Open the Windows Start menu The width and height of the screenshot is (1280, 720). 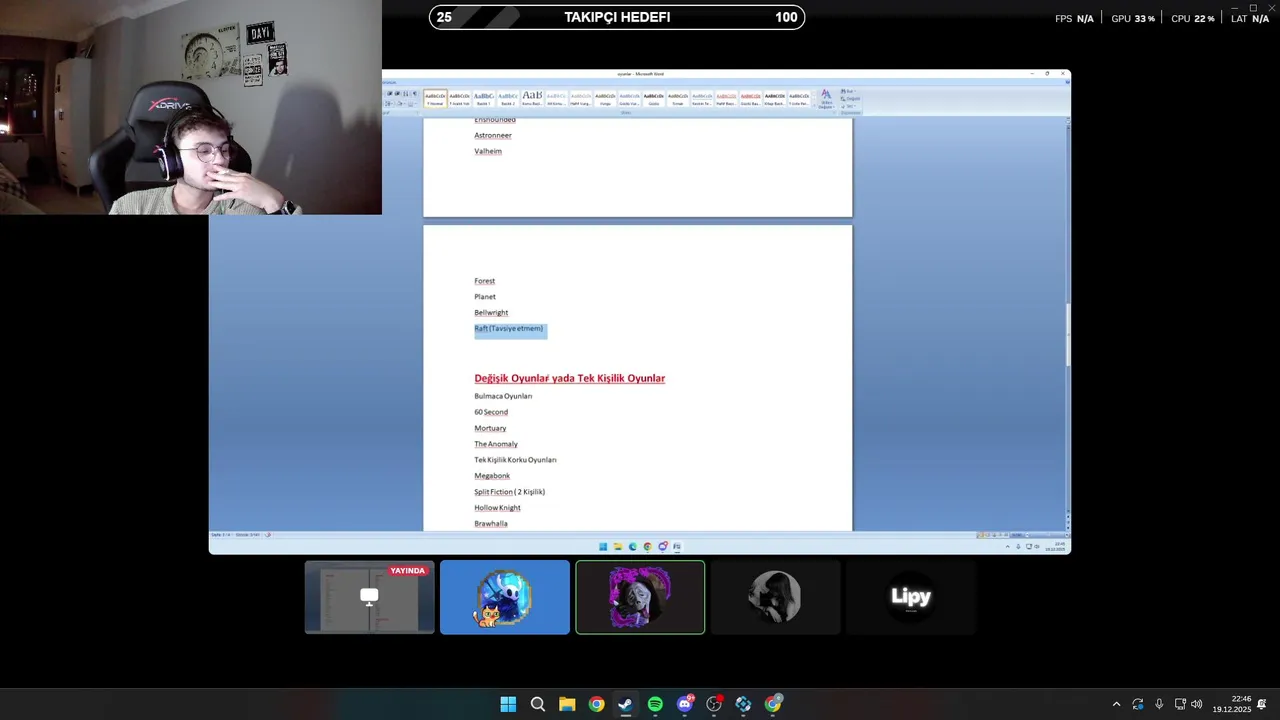[x=508, y=704]
